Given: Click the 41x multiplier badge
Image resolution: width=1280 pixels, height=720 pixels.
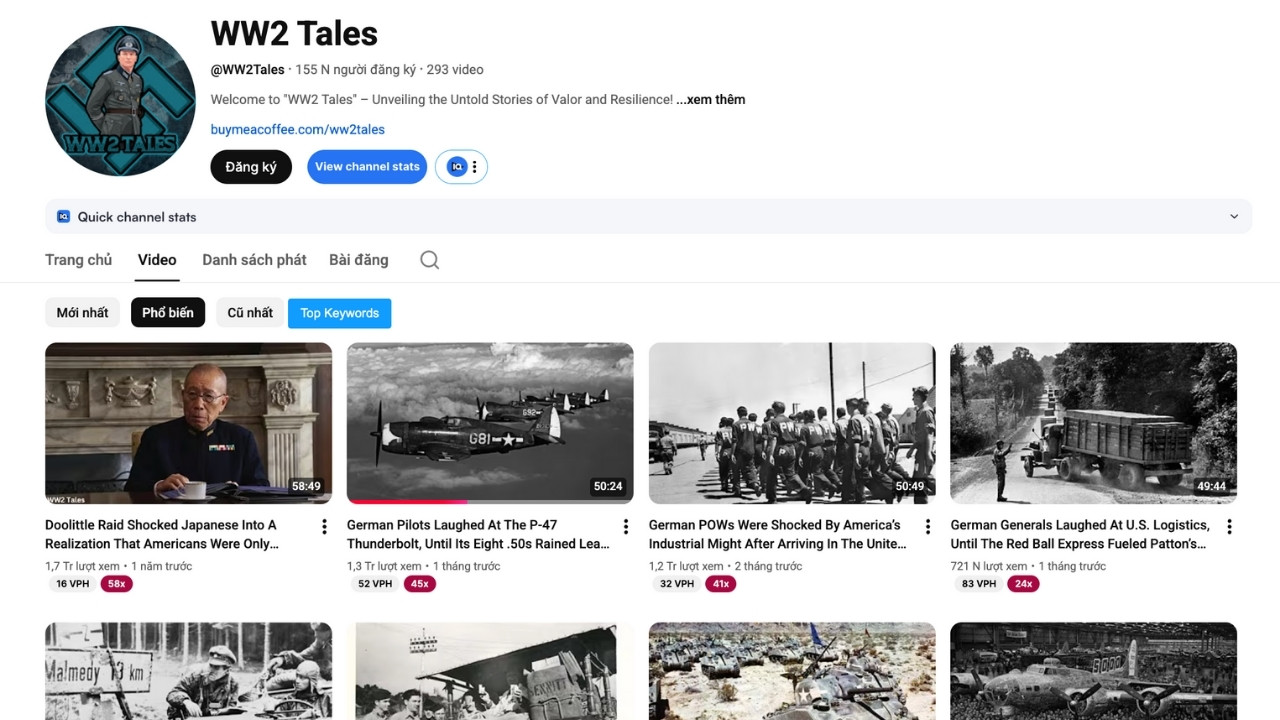Looking at the screenshot, I should (x=721, y=584).
